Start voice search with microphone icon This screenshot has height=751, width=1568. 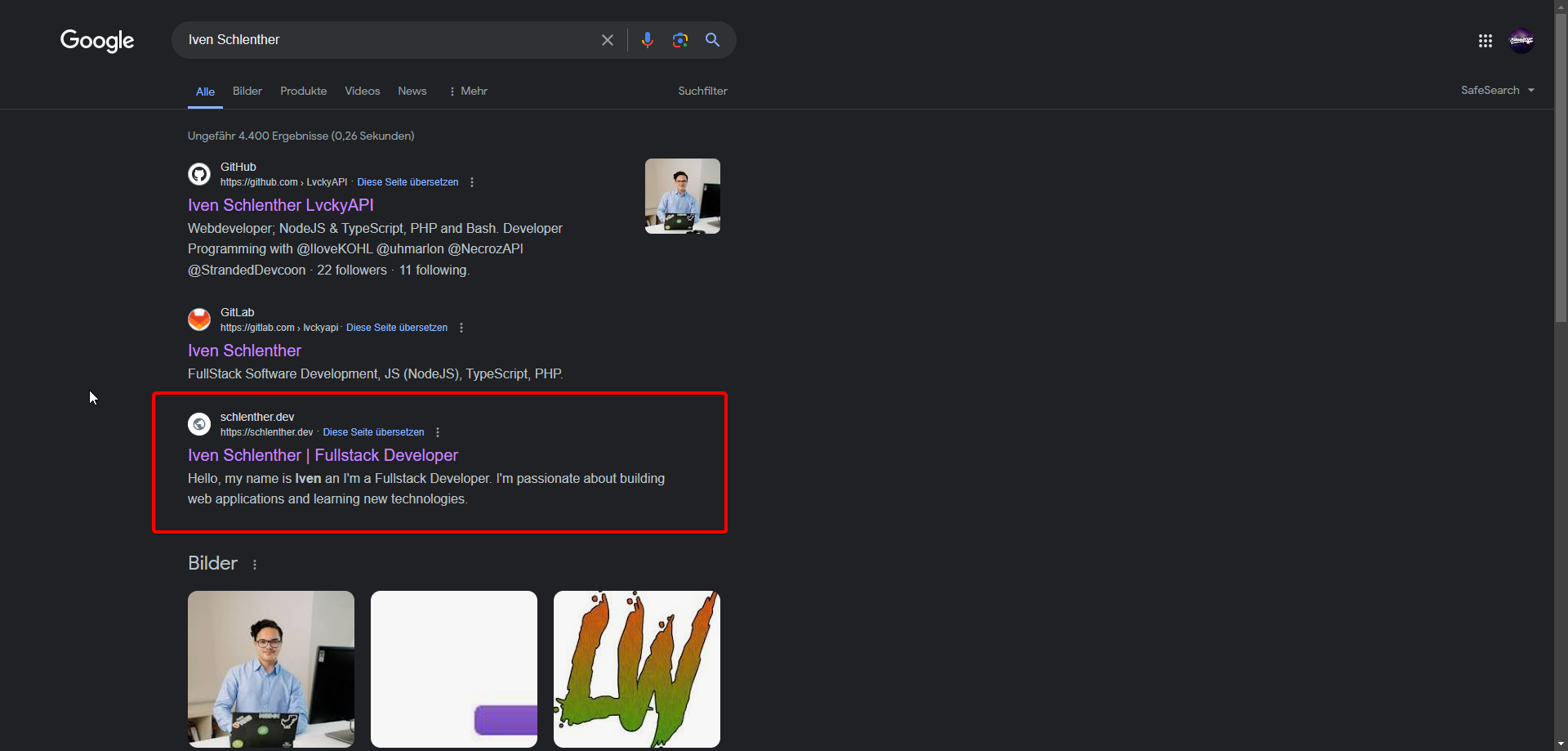click(x=648, y=40)
